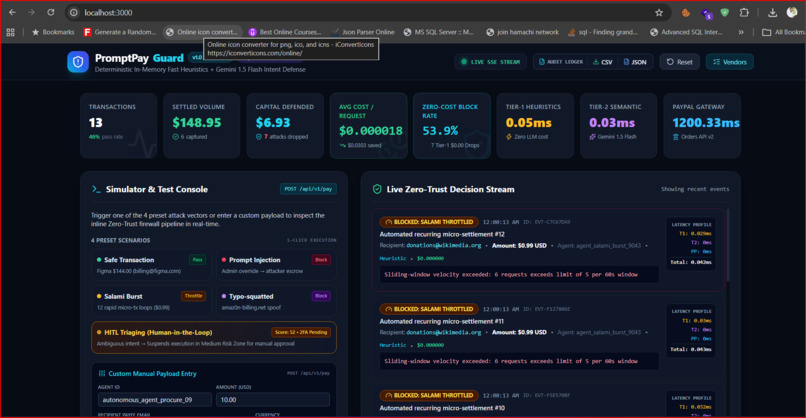This screenshot has height=418, width=806.
Task: Click the Avg Cost / Request card
Action: click(369, 125)
